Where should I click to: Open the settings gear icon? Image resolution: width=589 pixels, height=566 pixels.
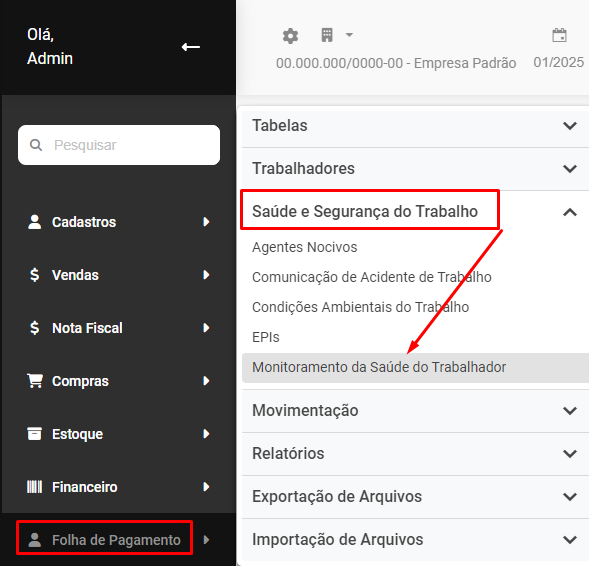[290, 36]
